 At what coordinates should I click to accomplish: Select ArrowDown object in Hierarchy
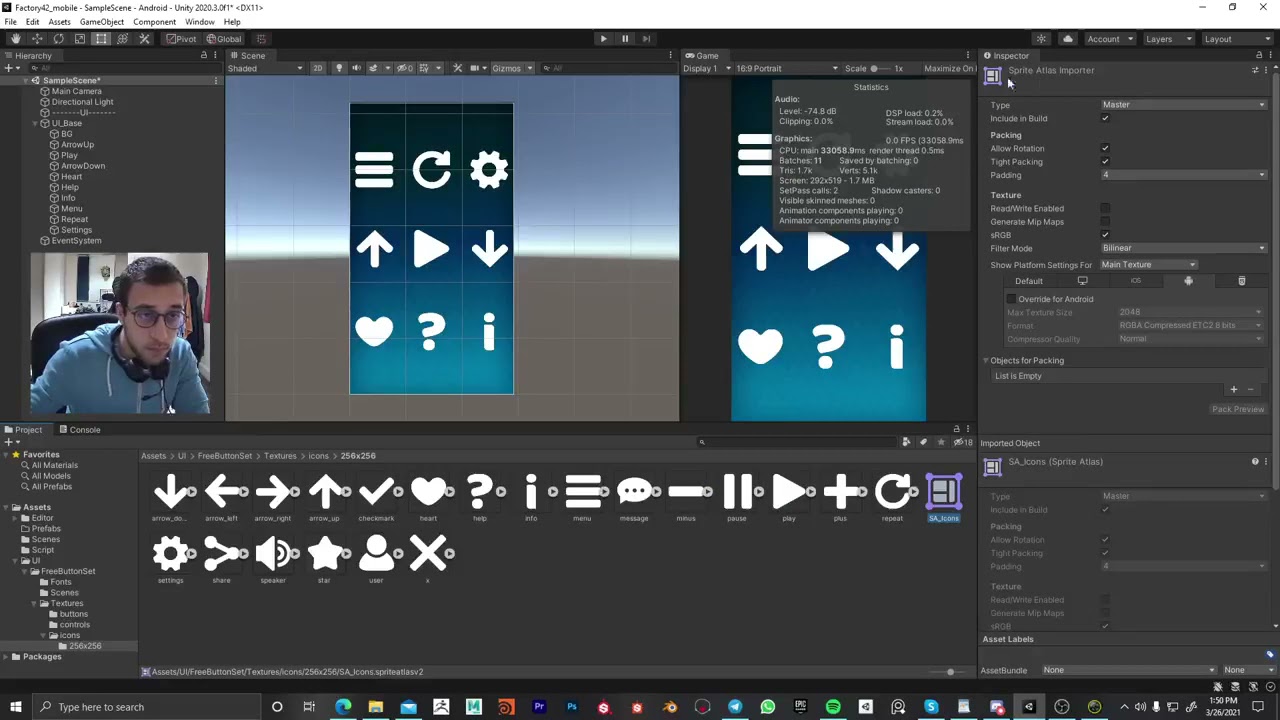82,166
